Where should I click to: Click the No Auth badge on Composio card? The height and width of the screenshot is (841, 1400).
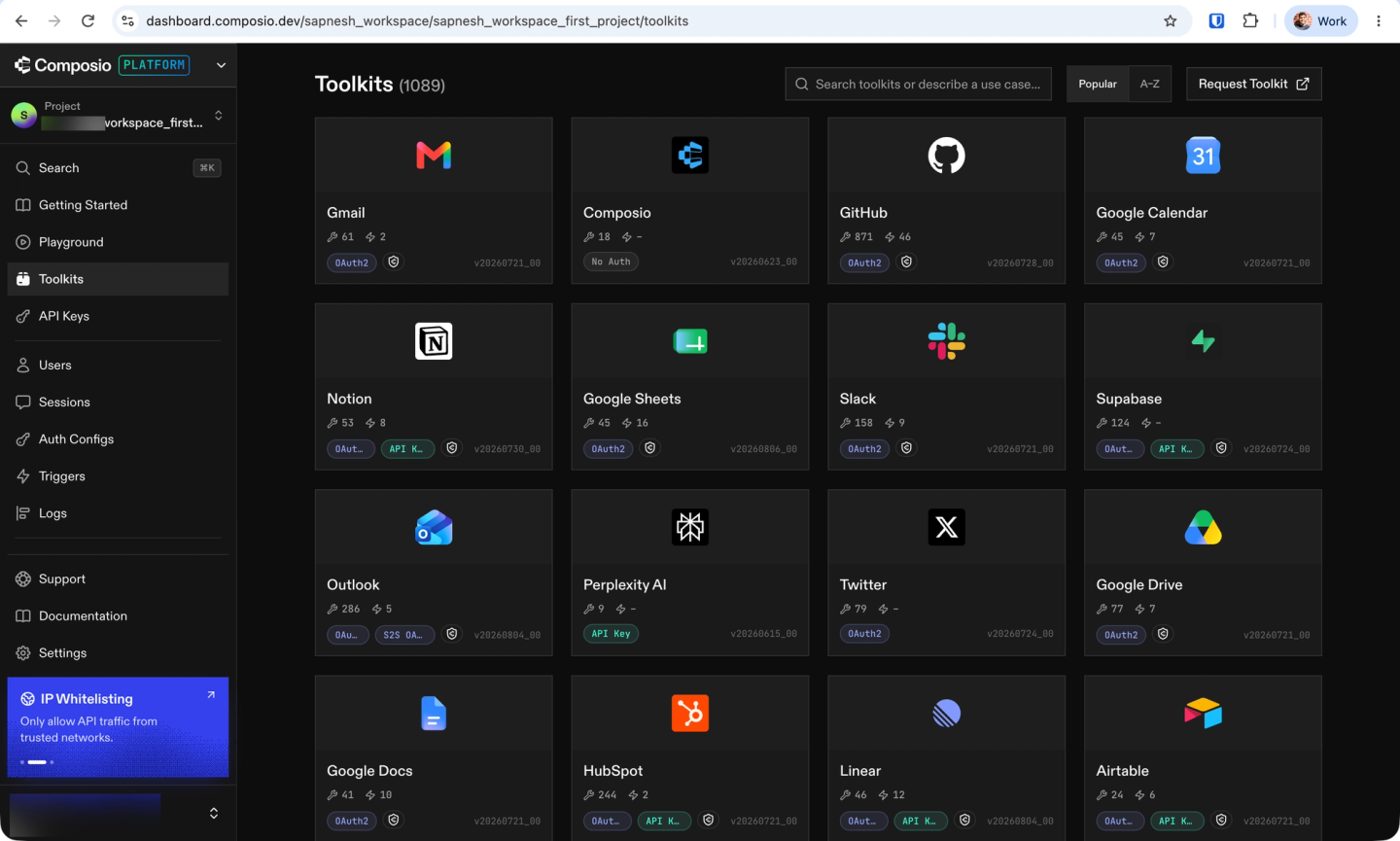pos(611,263)
